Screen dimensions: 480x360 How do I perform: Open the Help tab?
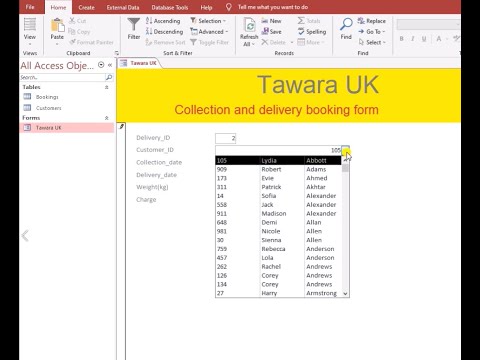point(206,7)
